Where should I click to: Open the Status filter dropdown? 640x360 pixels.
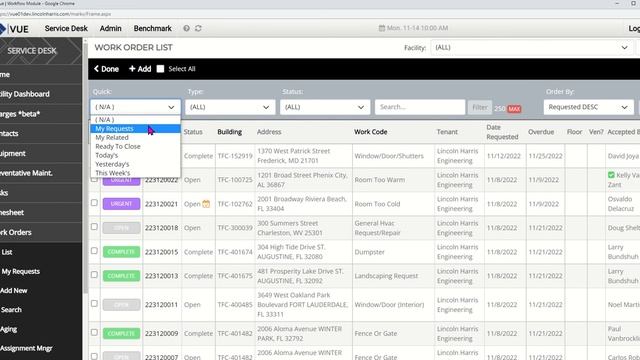(325, 107)
